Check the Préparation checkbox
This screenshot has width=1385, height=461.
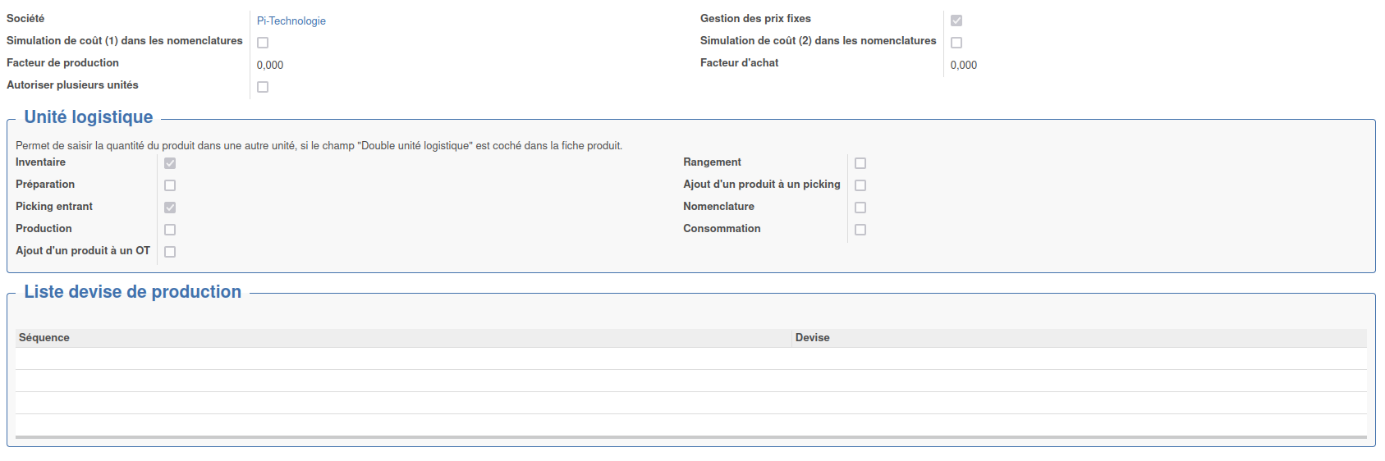click(170, 185)
